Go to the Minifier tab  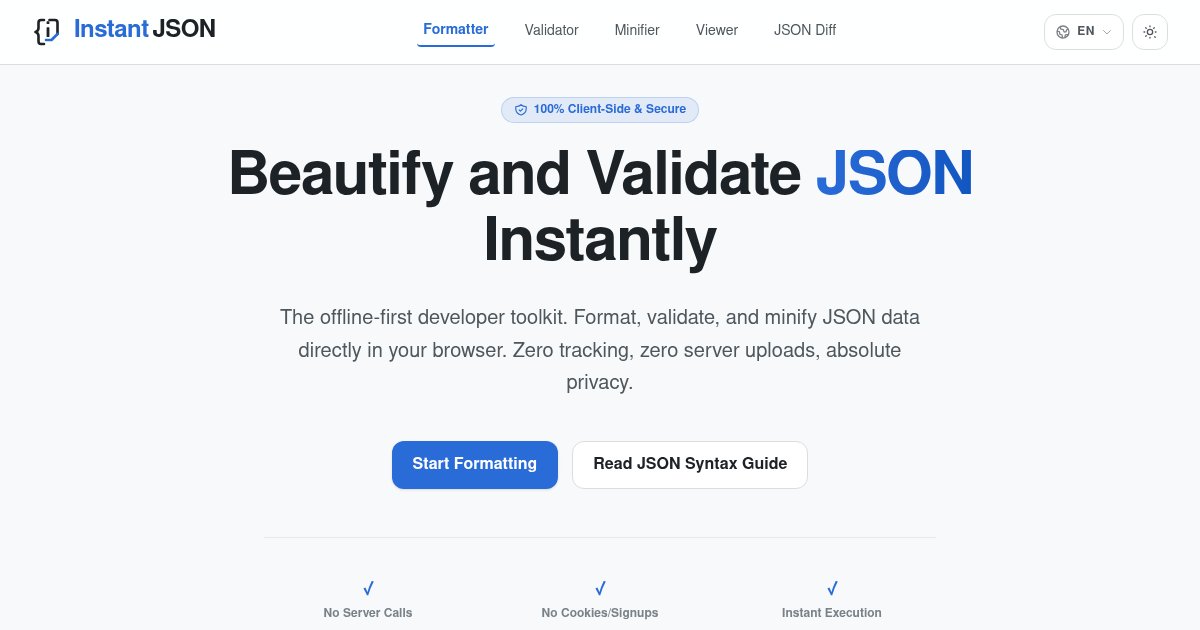tap(637, 30)
